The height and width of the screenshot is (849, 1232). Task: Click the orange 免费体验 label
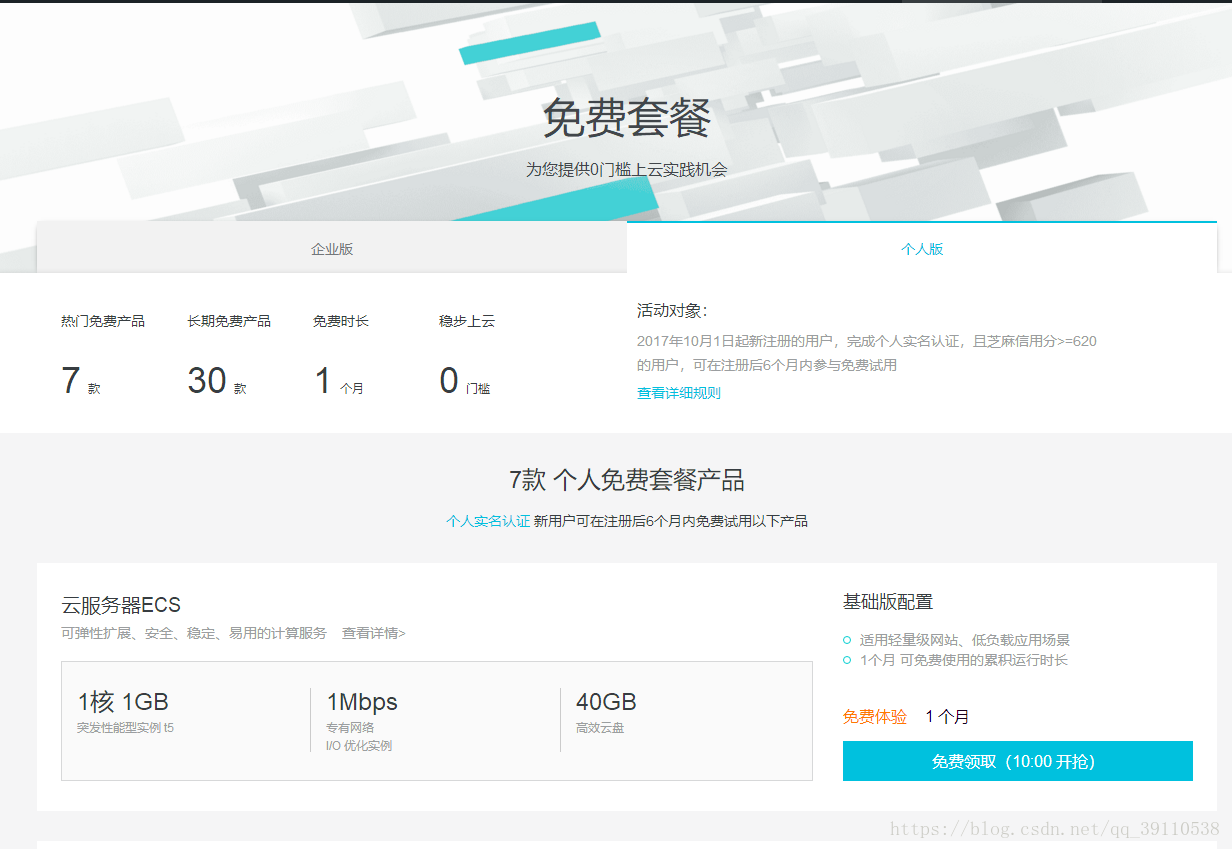pos(875,717)
